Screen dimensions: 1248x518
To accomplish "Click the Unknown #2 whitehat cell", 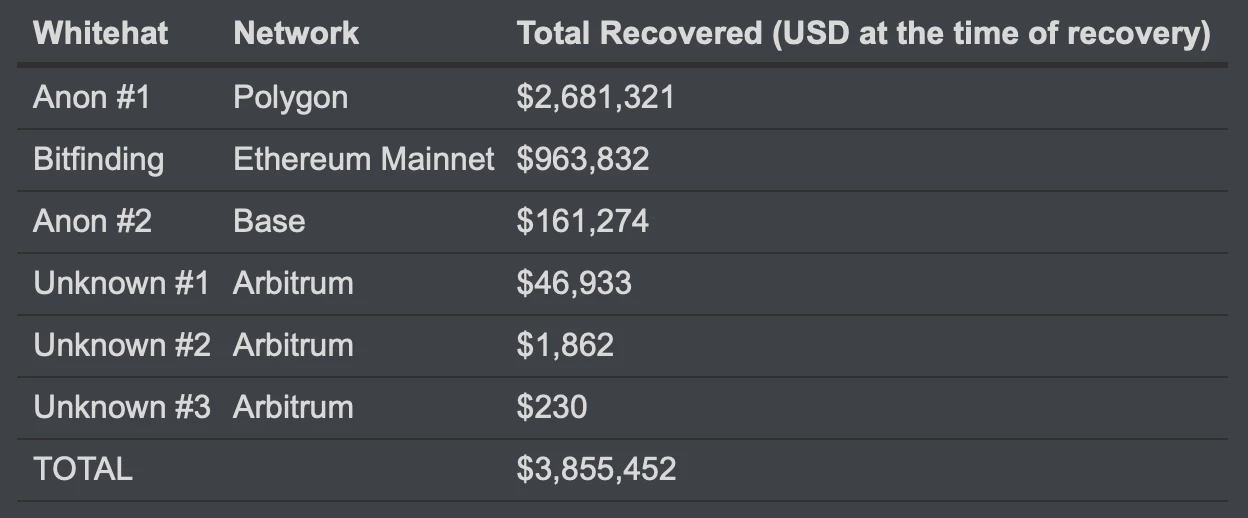I will (122, 345).
